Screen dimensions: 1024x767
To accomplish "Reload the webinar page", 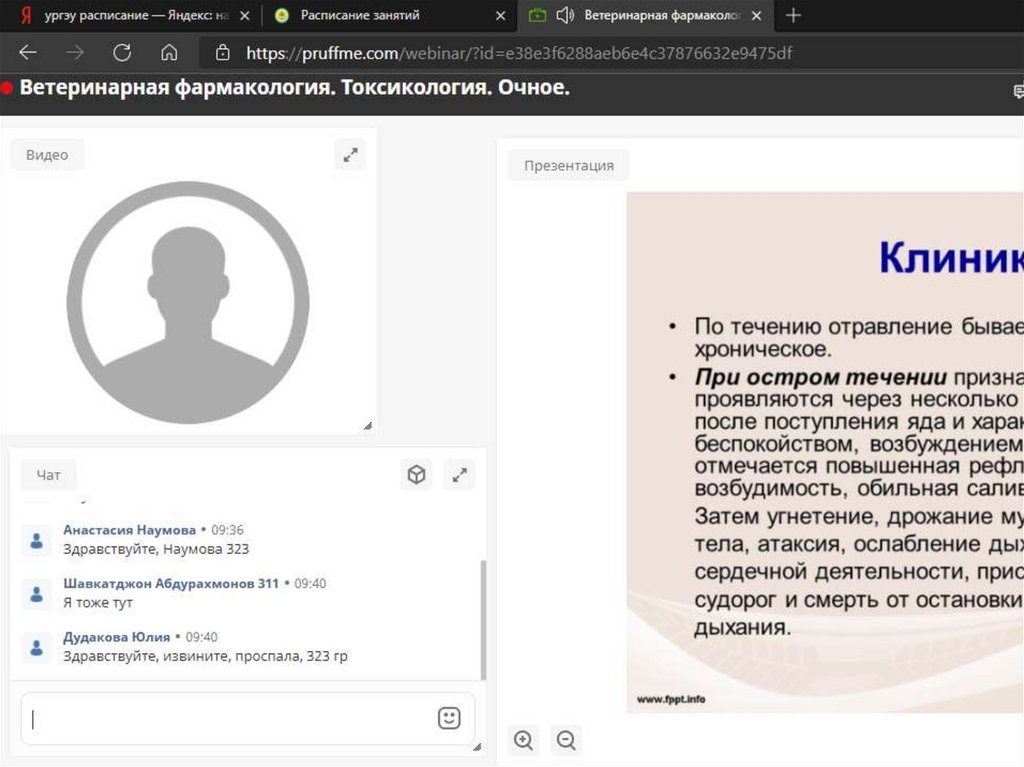I will click(122, 53).
